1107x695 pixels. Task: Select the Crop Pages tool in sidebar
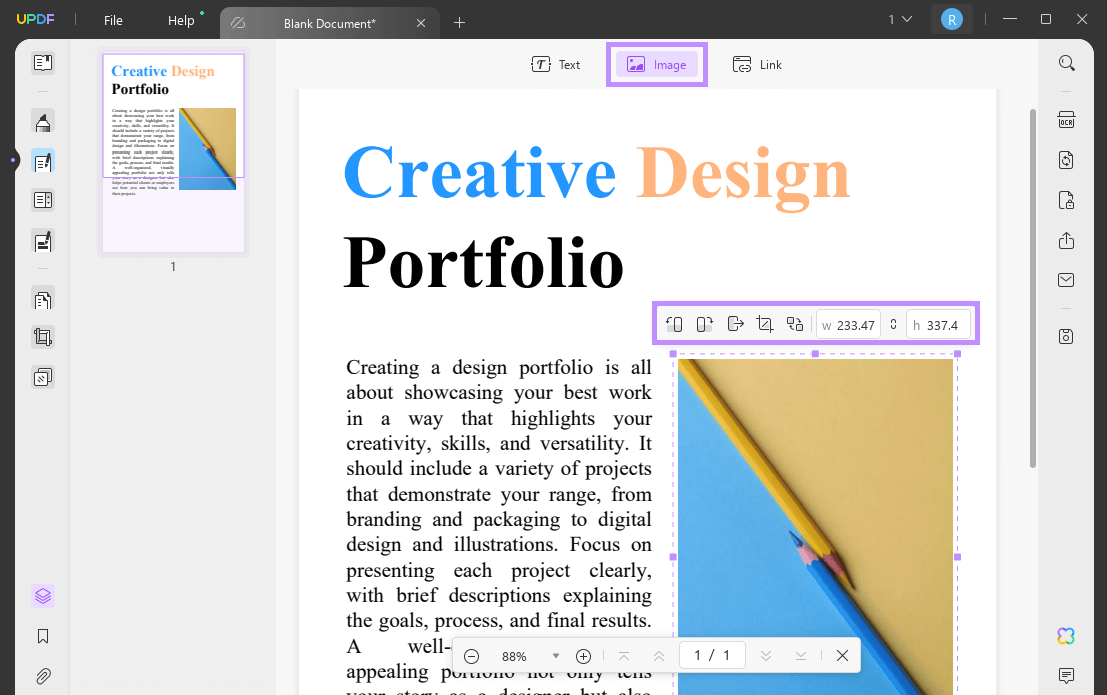(43, 337)
